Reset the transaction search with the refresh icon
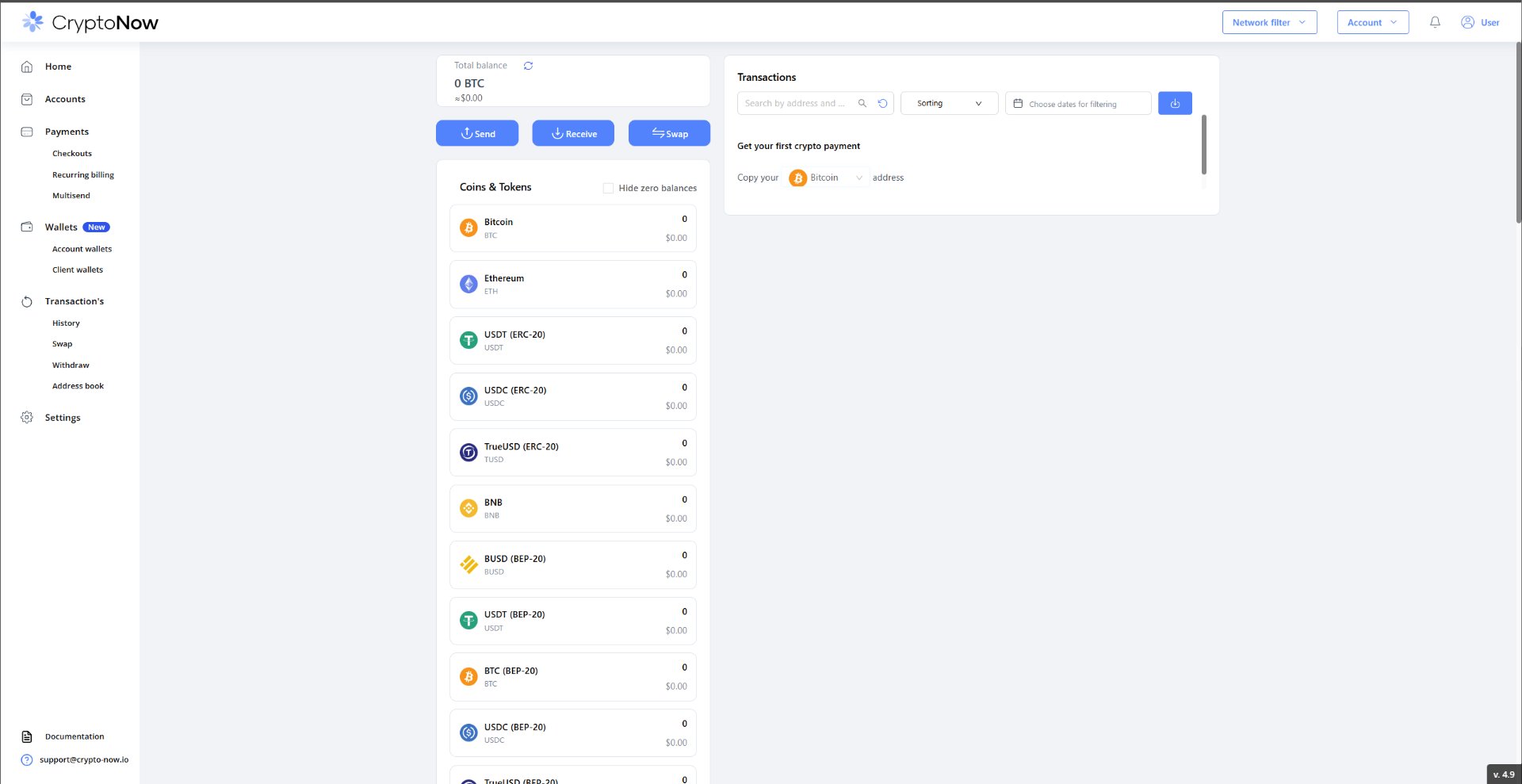 click(882, 103)
